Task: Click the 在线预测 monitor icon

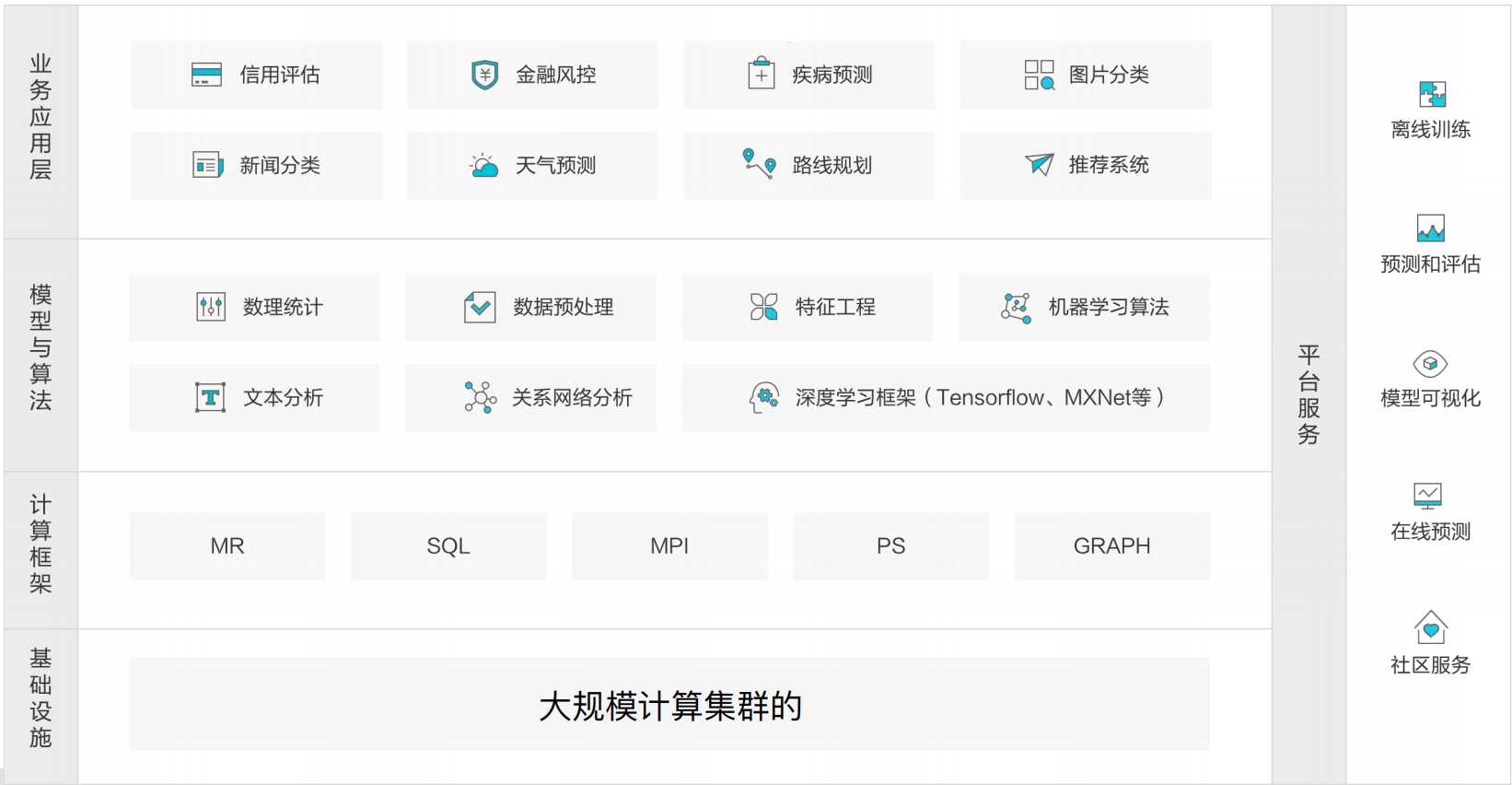Action: [1427, 496]
